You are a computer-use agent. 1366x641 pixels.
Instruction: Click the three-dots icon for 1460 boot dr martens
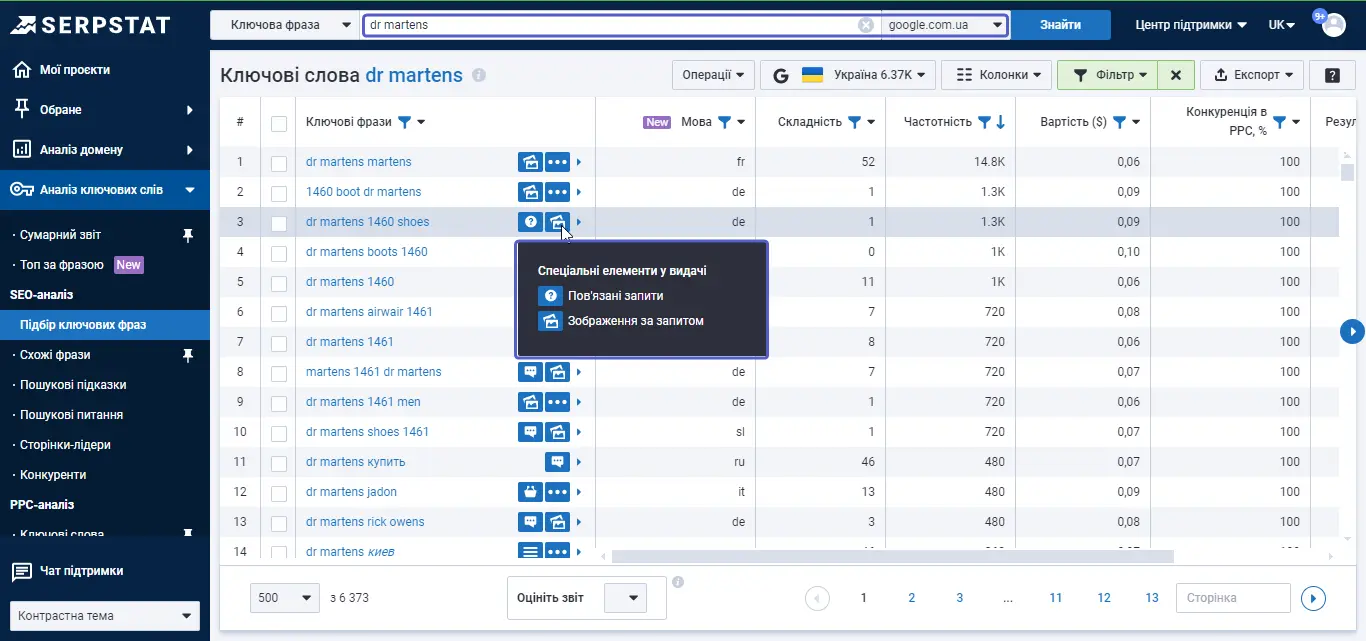click(x=557, y=192)
